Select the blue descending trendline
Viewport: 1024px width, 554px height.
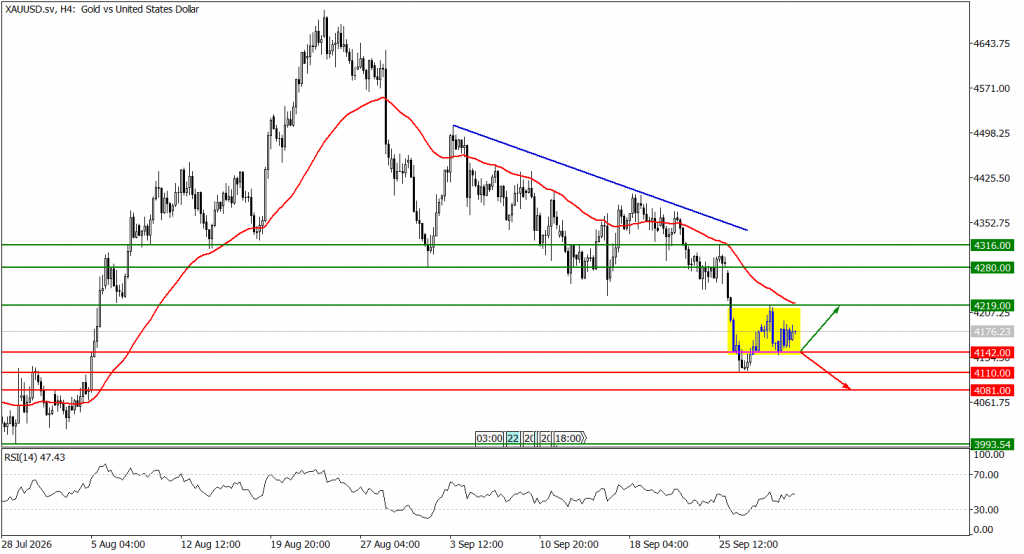point(600,178)
